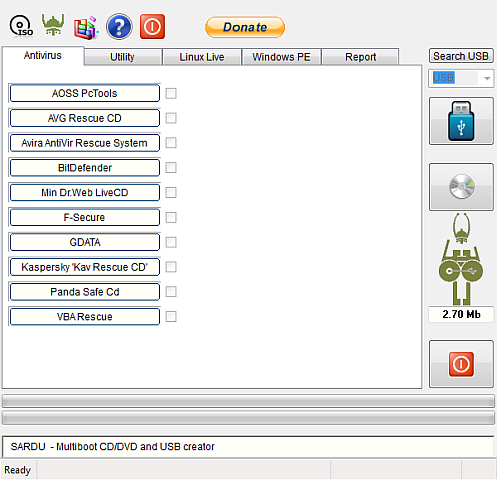497x480 pixels.
Task: Click the green SARDU mascot toolbar icon
Action: pos(53,25)
